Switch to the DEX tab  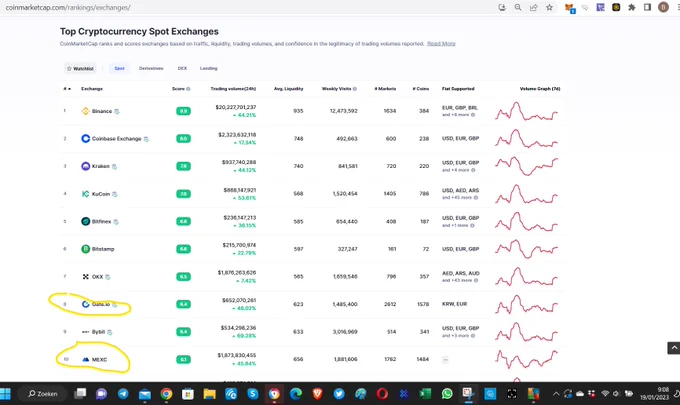(182, 69)
